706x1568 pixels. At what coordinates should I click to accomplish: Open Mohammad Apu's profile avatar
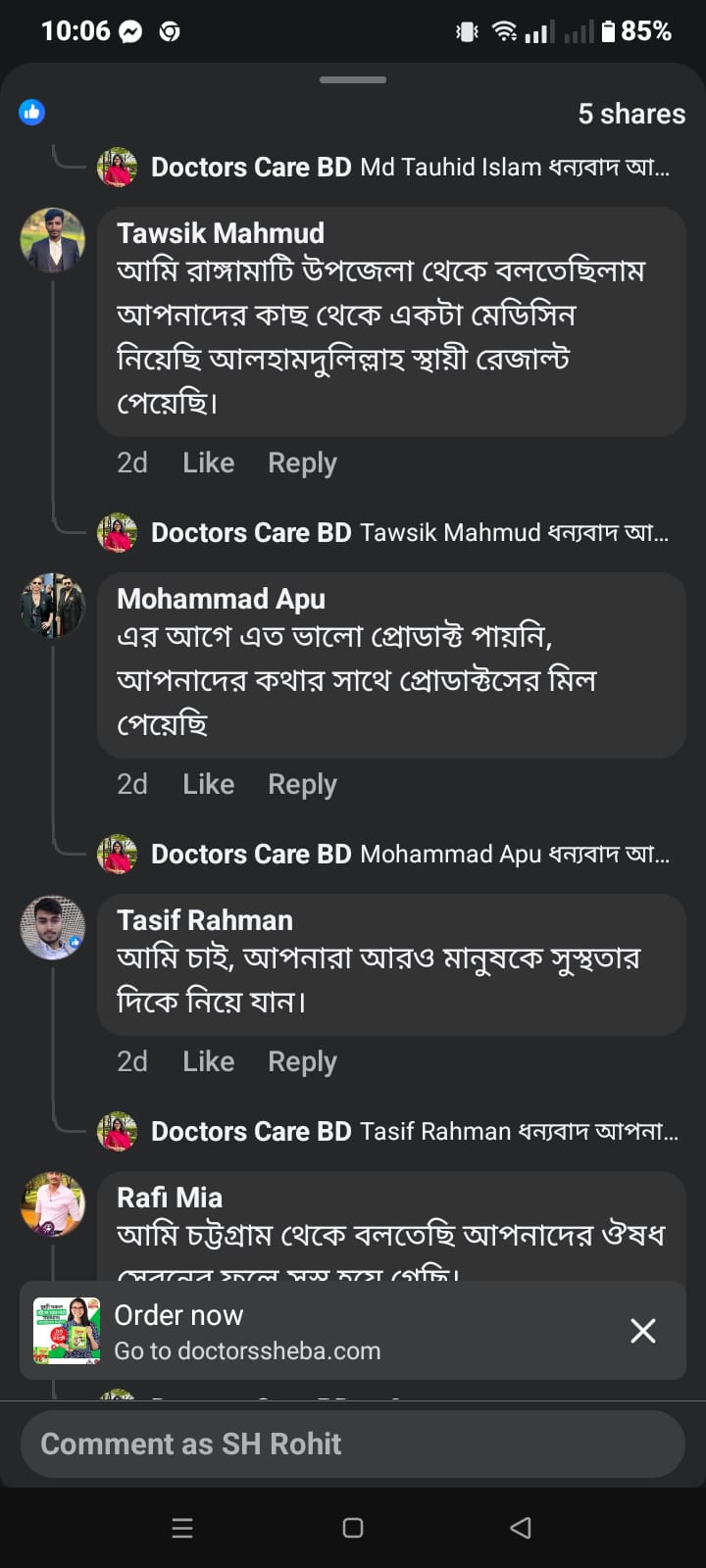[53, 606]
